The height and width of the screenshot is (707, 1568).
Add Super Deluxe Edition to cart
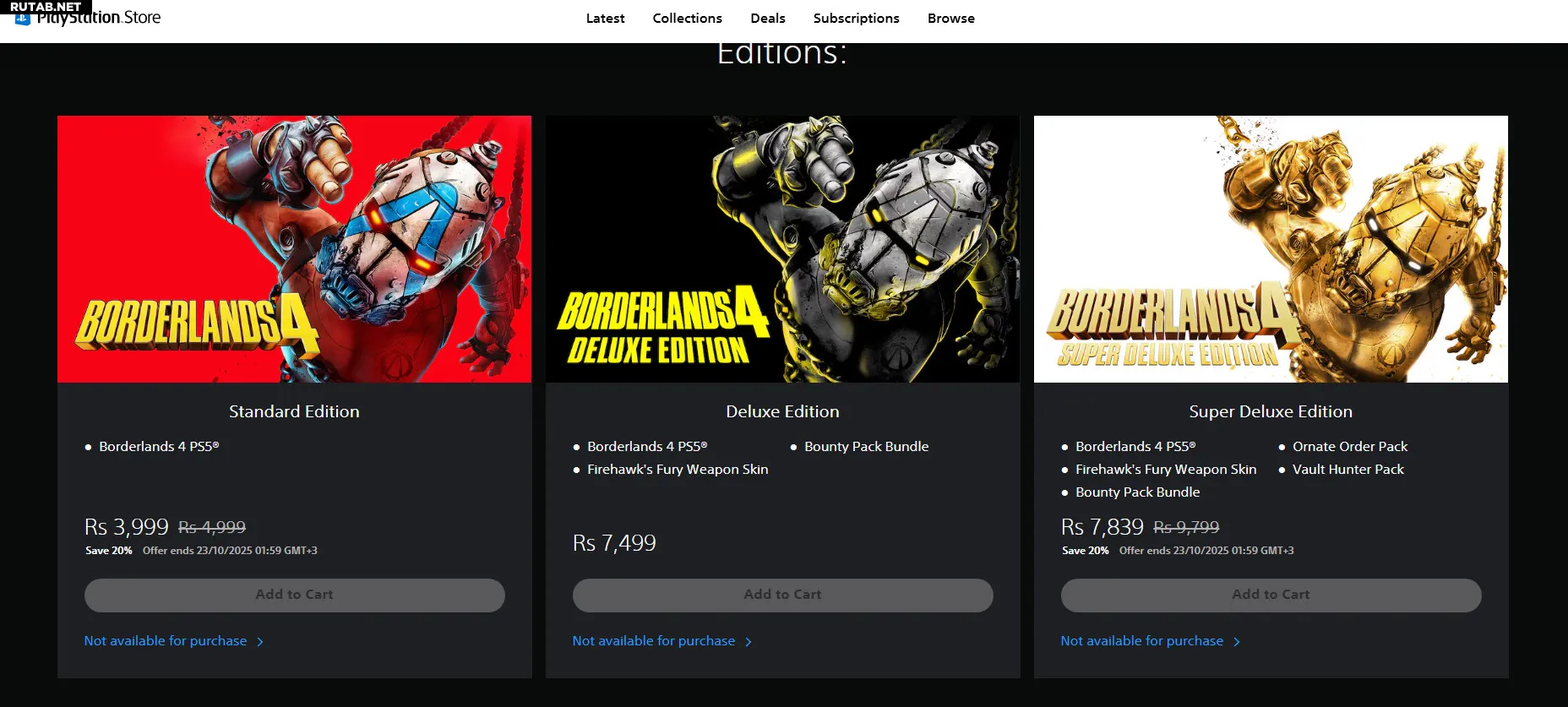point(1271,595)
